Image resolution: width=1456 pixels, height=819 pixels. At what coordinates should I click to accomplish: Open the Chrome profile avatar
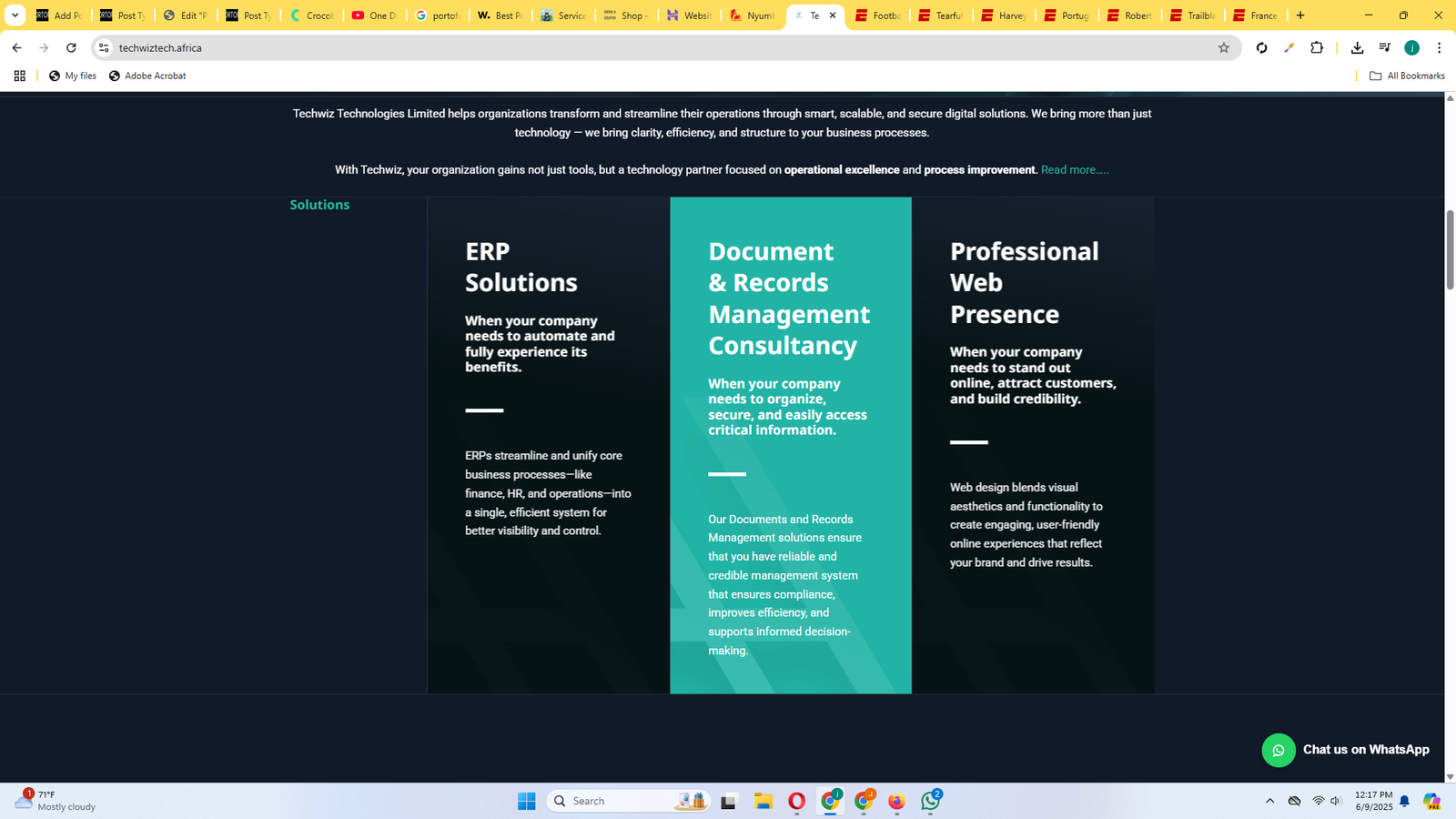click(1411, 47)
